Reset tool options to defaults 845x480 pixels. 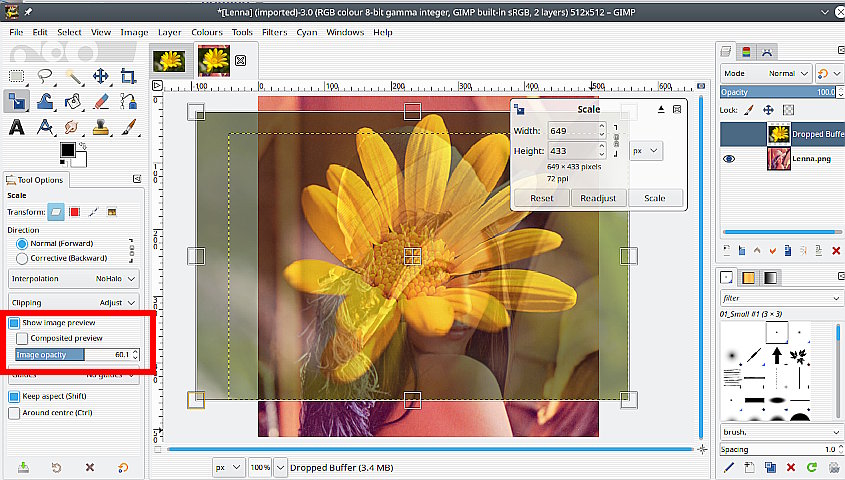(x=123, y=467)
